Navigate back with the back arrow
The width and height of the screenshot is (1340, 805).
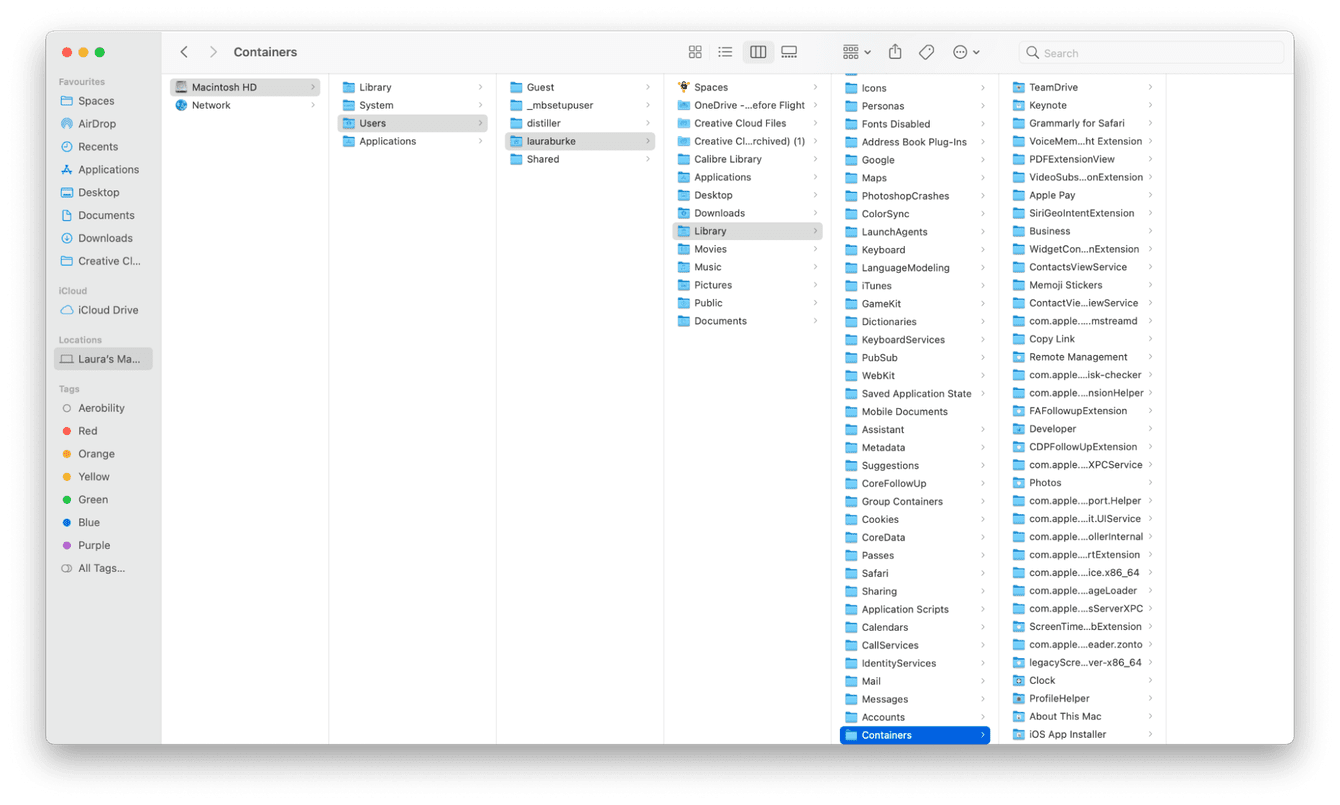pos(184,51)
